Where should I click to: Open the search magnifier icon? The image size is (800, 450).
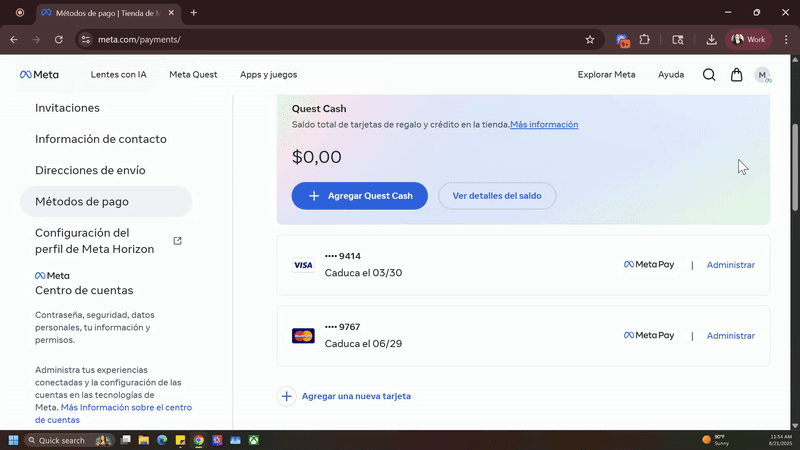pyautogui.click(x=709, y=75)
